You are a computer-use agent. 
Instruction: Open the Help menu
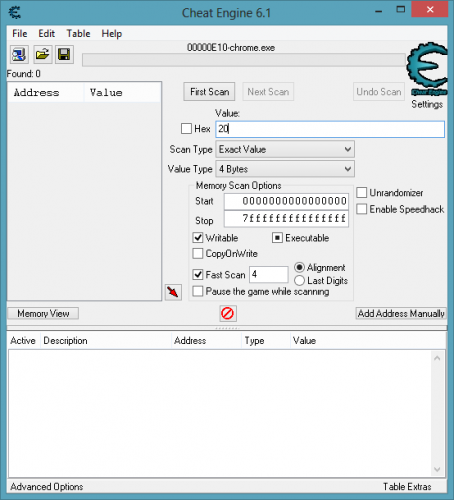coord(112,34)
